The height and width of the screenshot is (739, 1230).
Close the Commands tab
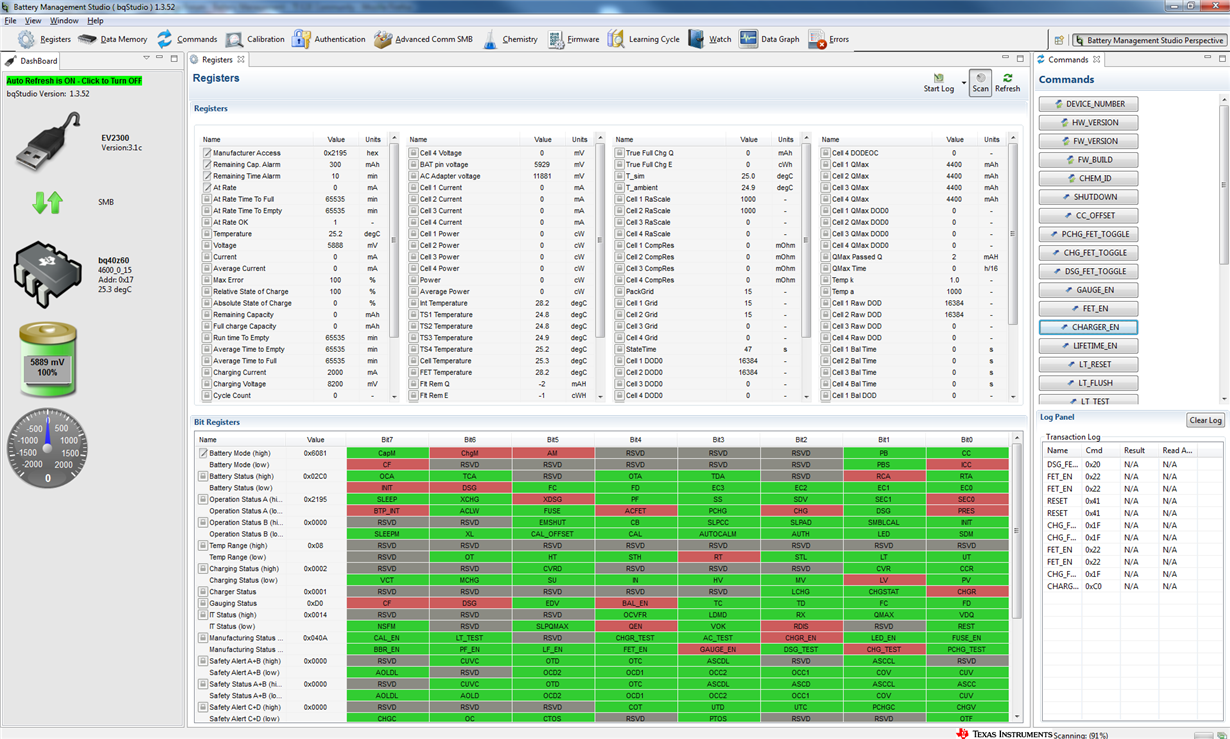click(x=1096, y=60)
